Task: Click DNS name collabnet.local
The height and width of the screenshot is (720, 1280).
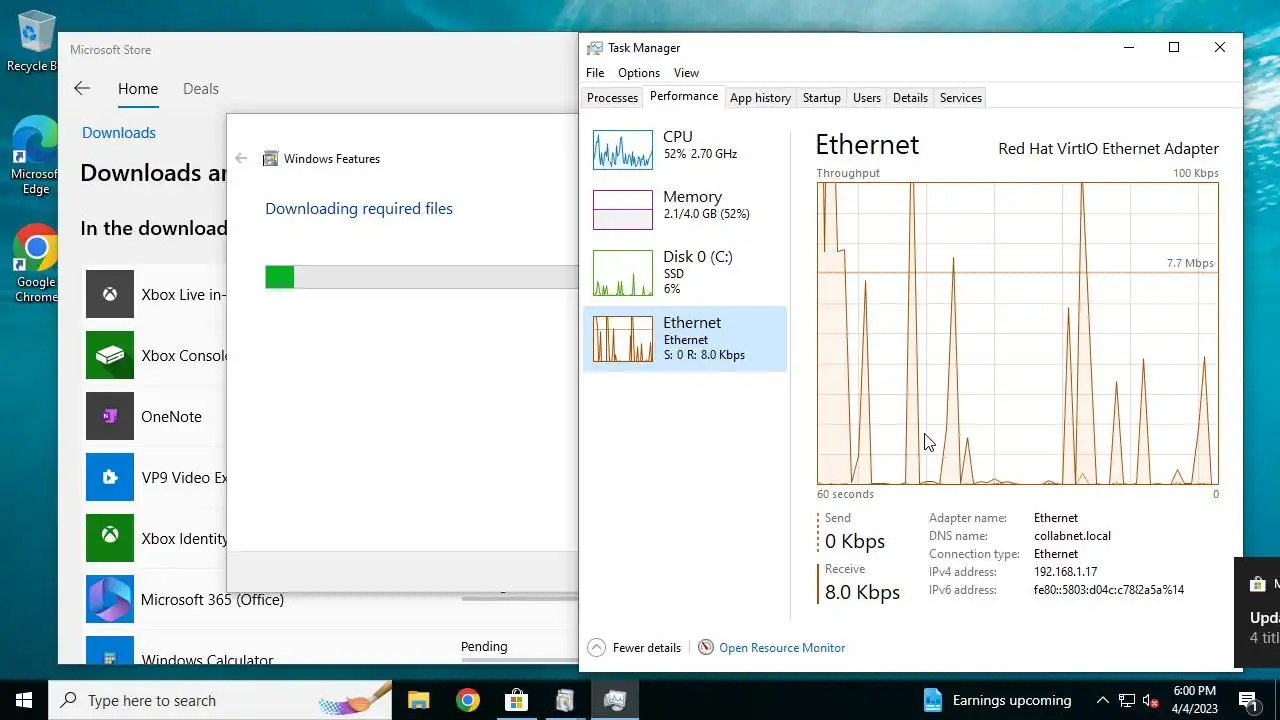Action: pos(1072,536)
